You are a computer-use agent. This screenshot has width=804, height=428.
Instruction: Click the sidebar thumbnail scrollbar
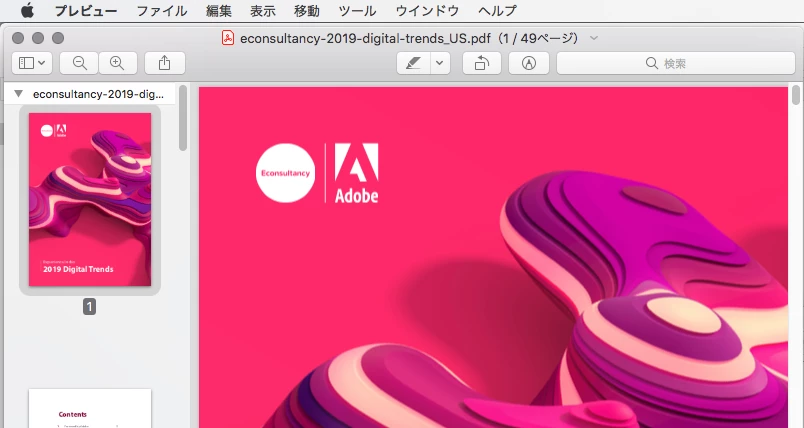coord(183,118)
